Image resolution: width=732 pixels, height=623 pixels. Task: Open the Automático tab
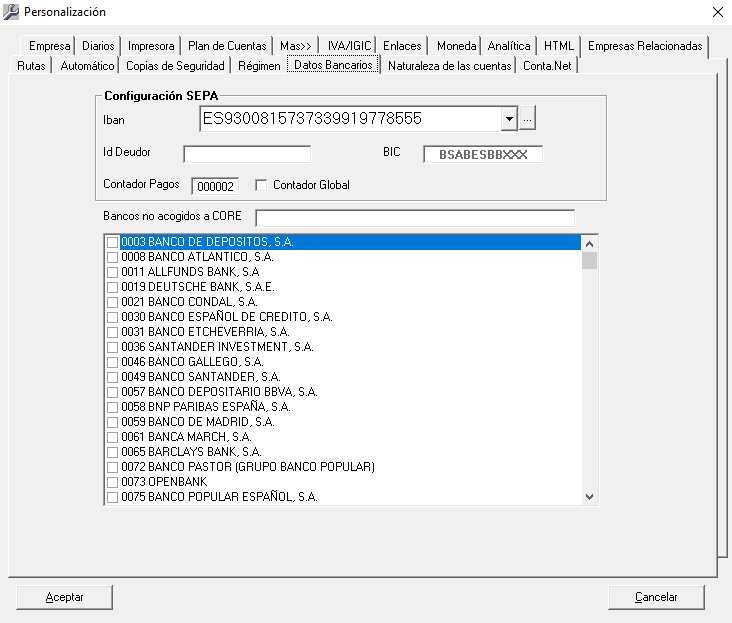[x=87, y=66]
